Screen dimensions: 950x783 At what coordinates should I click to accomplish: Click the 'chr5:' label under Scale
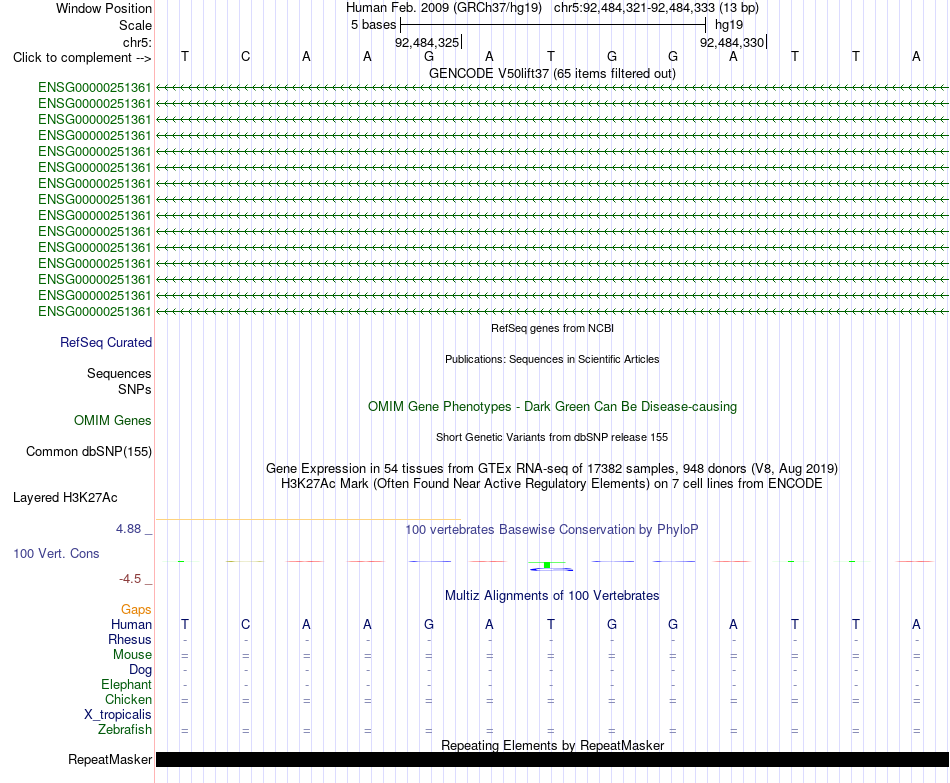pyautogui.click(x=137, y=42)
